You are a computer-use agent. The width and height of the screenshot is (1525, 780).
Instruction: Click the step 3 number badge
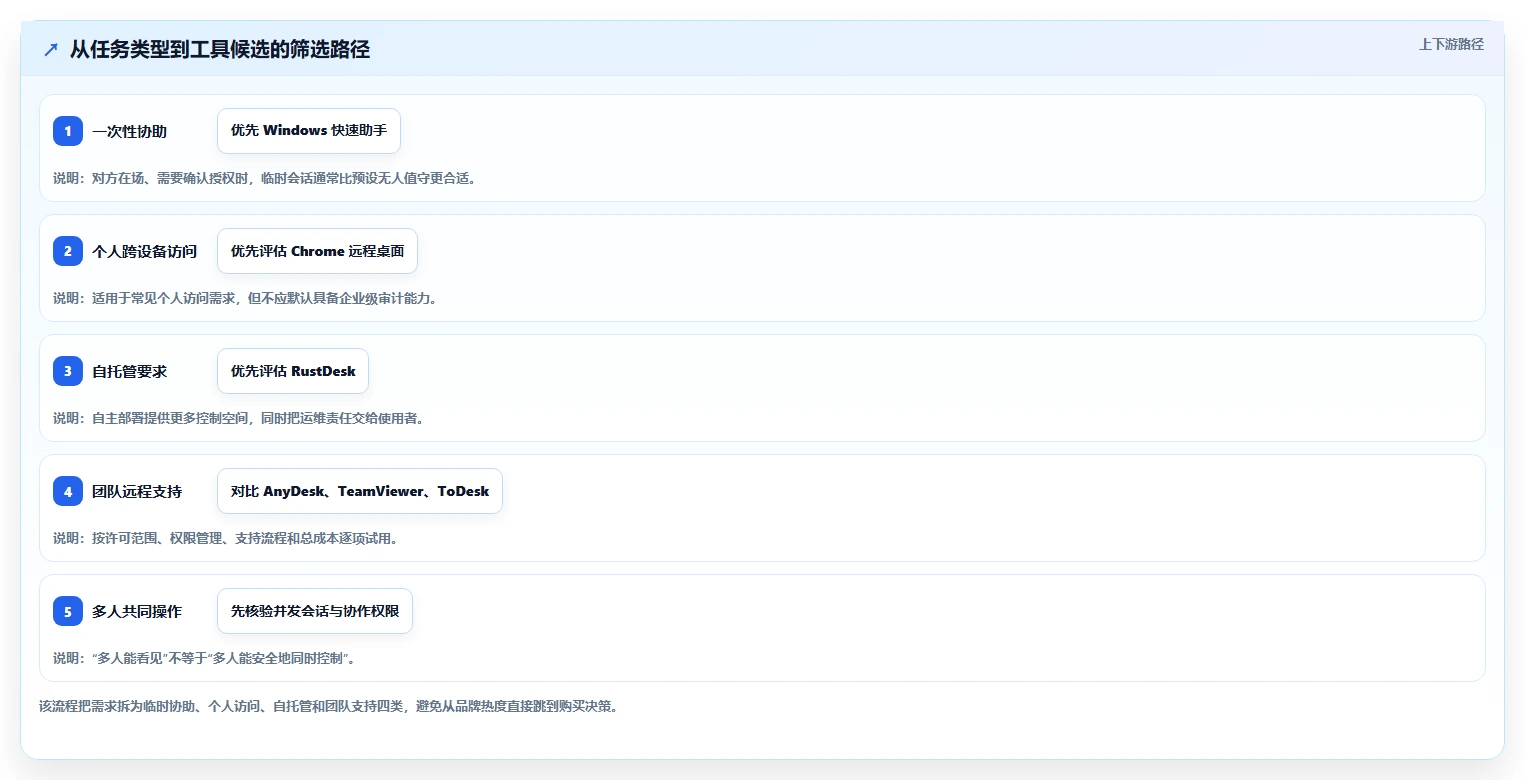pyautogui.click(x=68, y=371)
